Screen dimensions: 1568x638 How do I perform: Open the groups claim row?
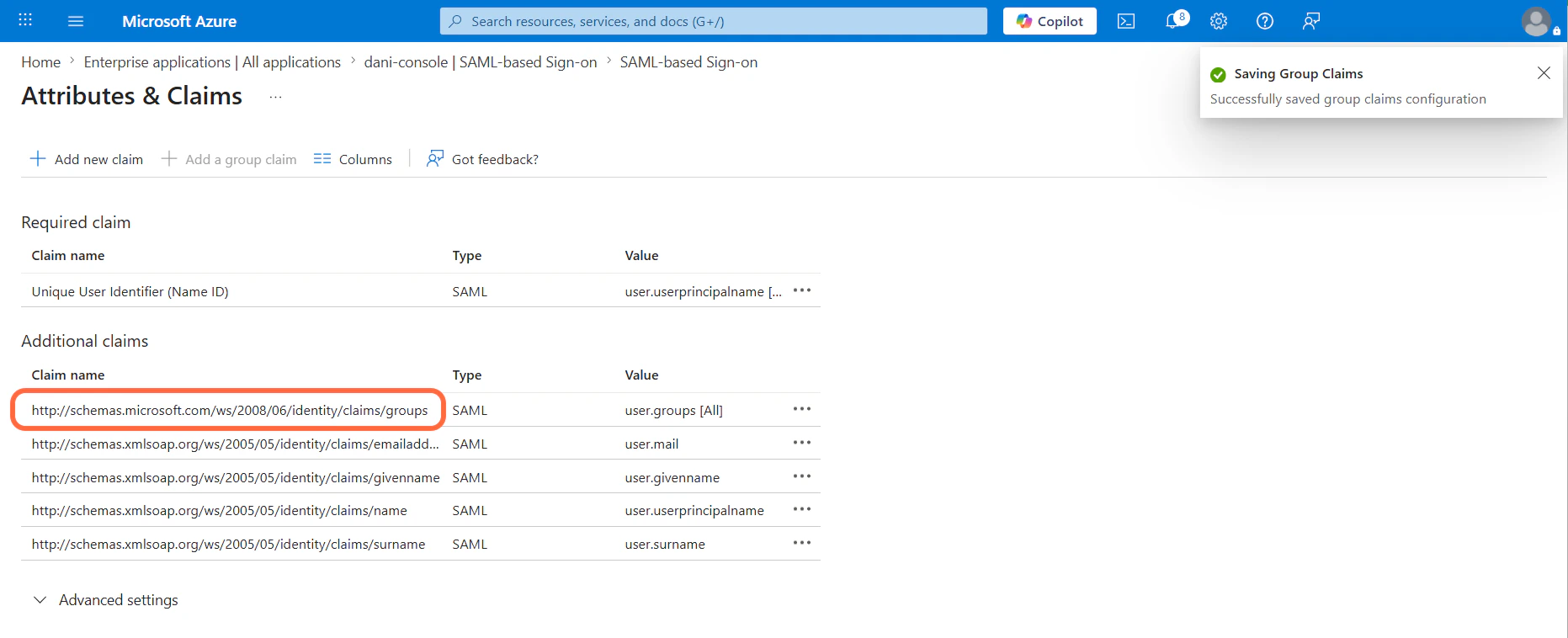230,410
